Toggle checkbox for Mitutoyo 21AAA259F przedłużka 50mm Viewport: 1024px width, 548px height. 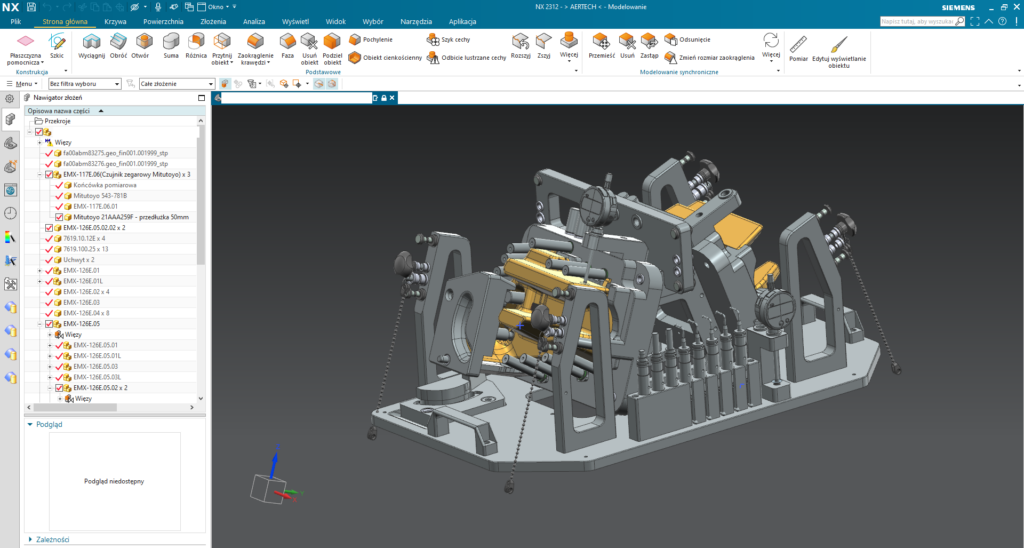tap(59, 217)
